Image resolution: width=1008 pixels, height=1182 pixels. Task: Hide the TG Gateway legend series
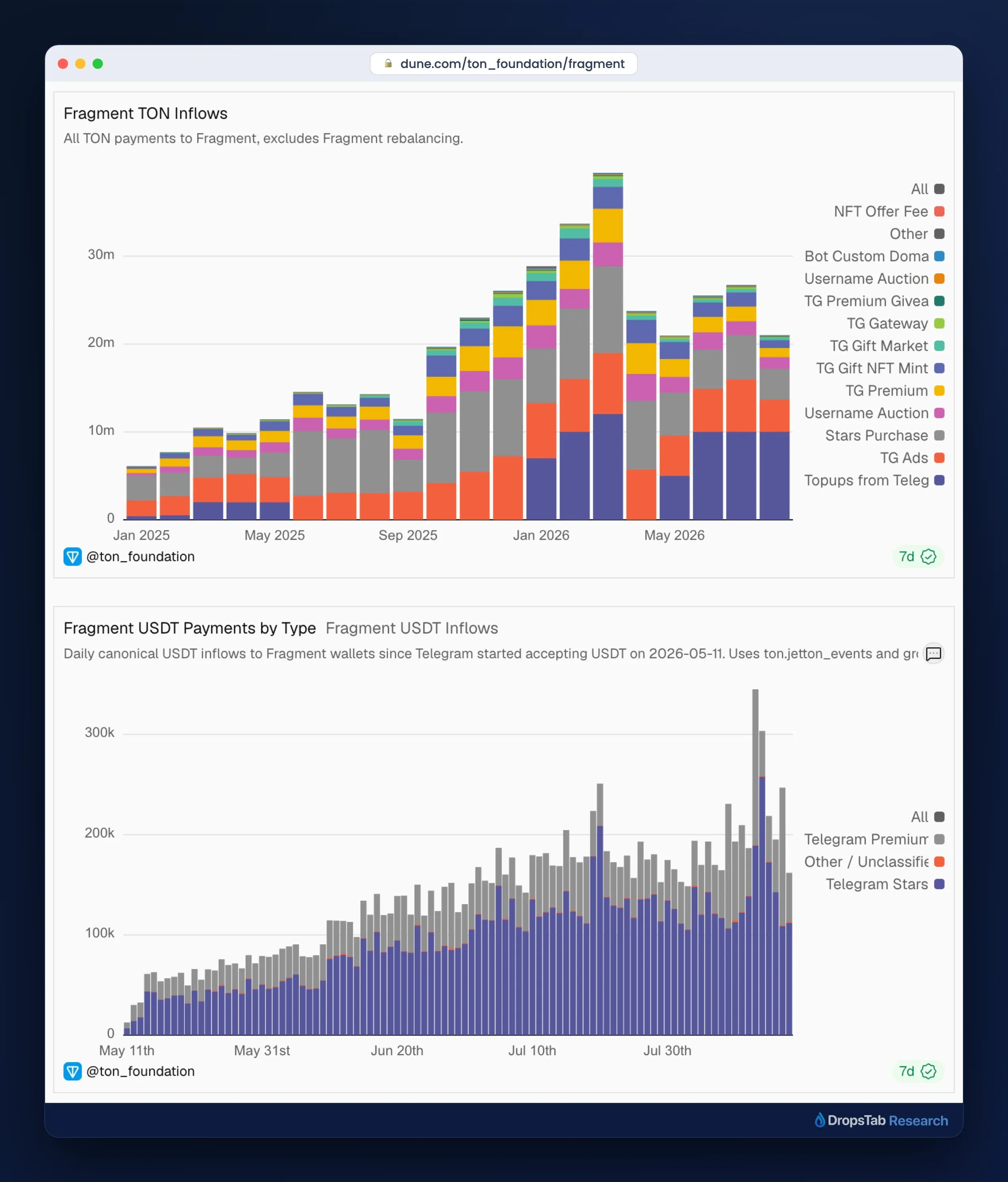pyautogui.click(x=895, y=324)
